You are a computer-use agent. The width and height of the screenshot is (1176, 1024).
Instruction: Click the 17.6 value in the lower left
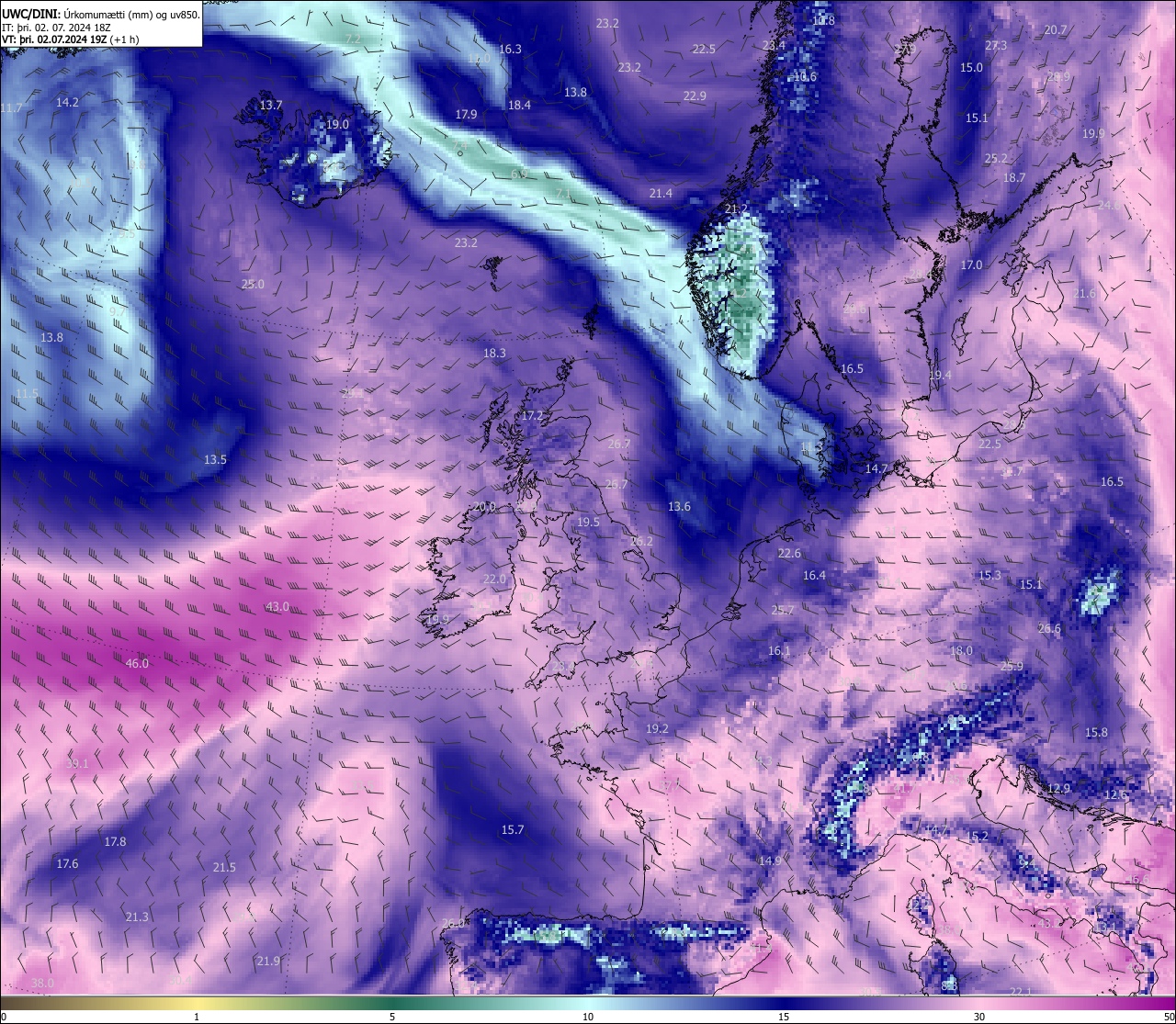point(67,864)
